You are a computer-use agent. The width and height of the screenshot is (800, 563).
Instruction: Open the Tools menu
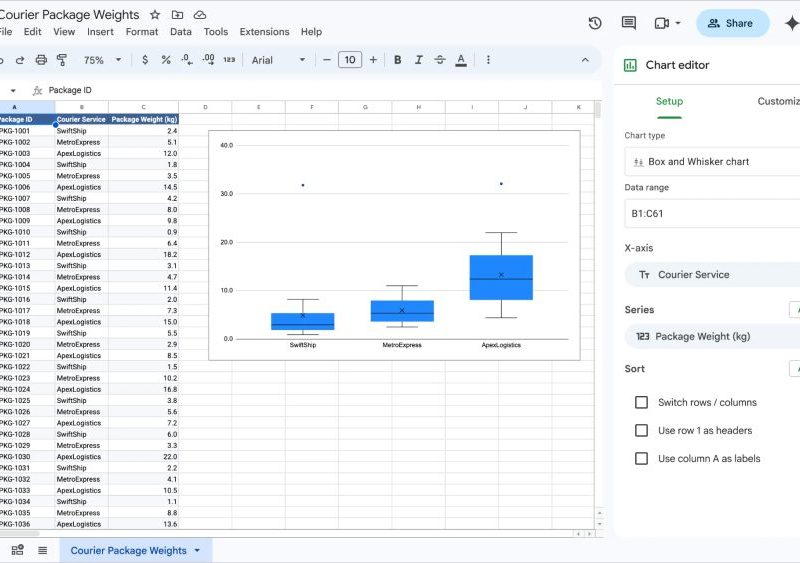click(x=216, y=32)
